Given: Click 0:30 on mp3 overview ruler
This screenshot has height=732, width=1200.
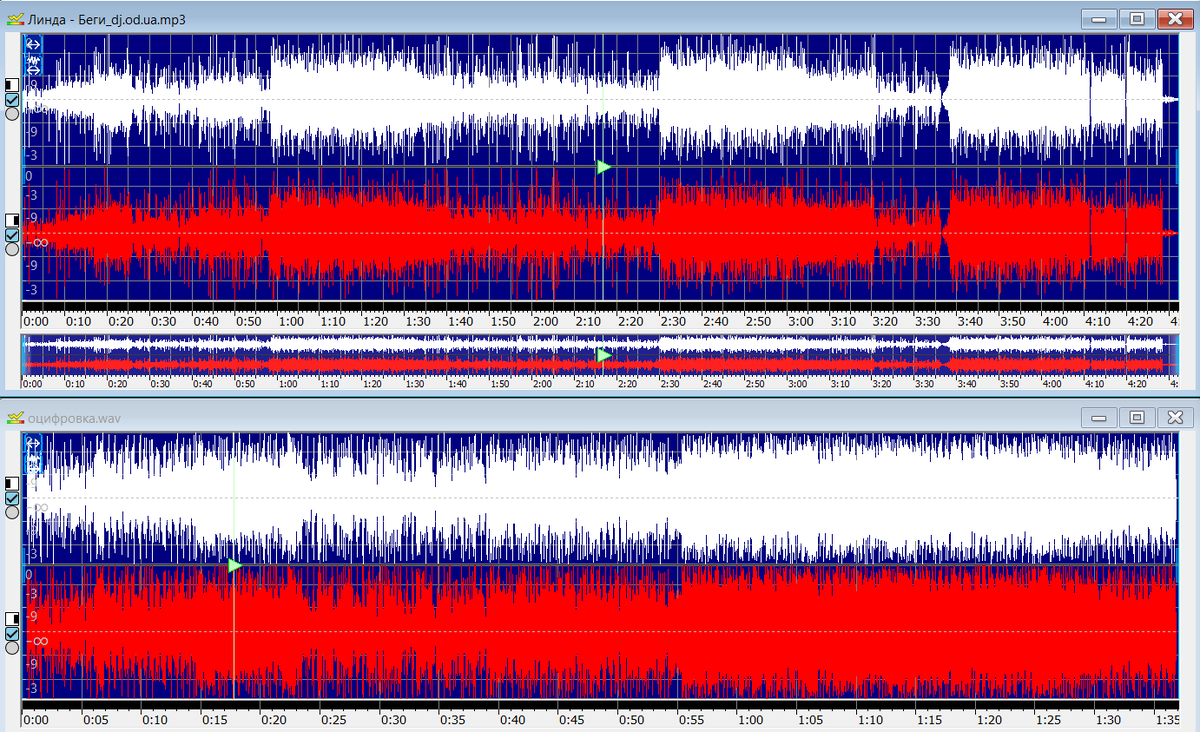Looking at the screenshot, I should (x=160, y=384).
